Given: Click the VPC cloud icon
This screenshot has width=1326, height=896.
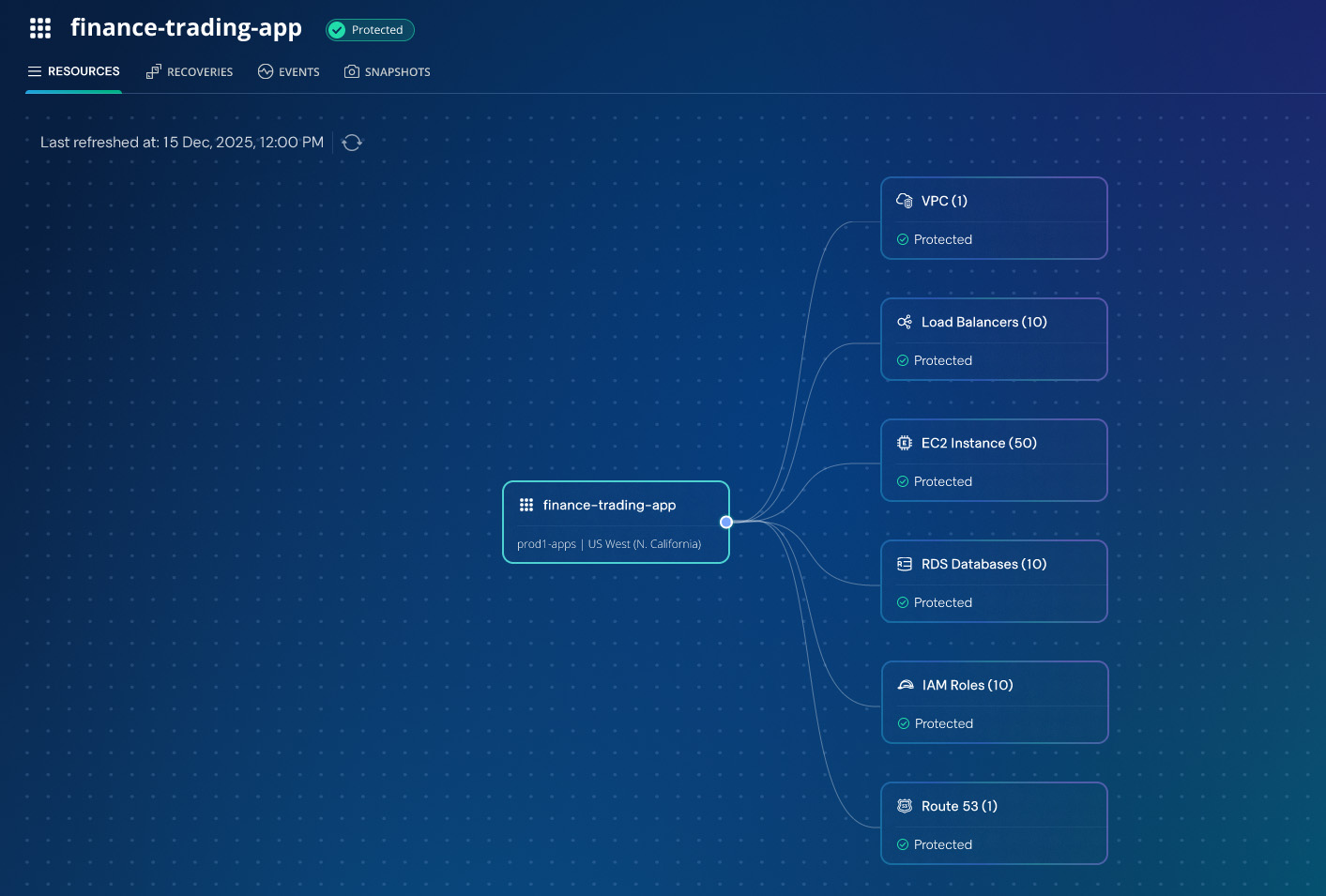Looking at the screenshot, I should (x=905, y=201).
